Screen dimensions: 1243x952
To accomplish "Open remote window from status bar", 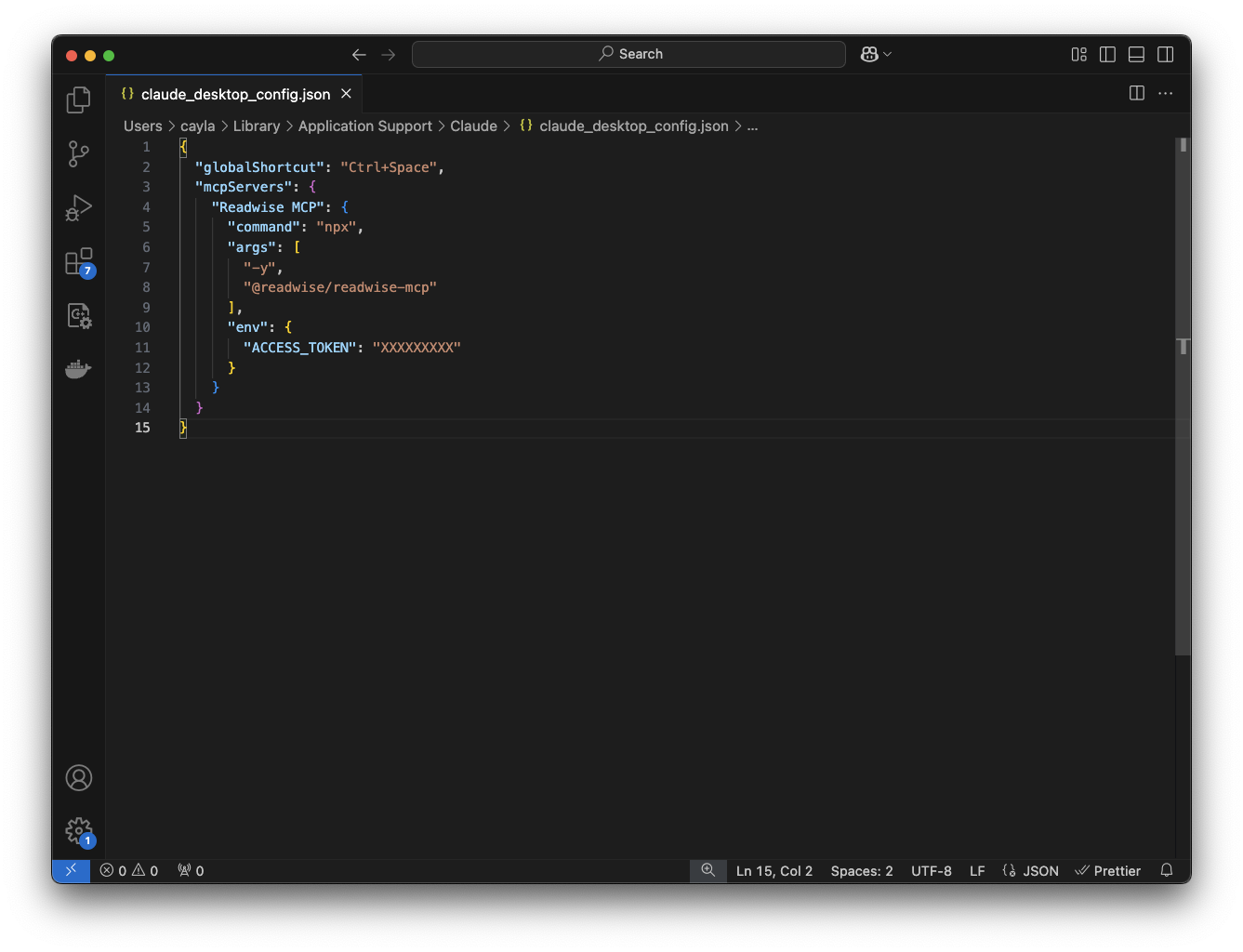I will 71,870.
